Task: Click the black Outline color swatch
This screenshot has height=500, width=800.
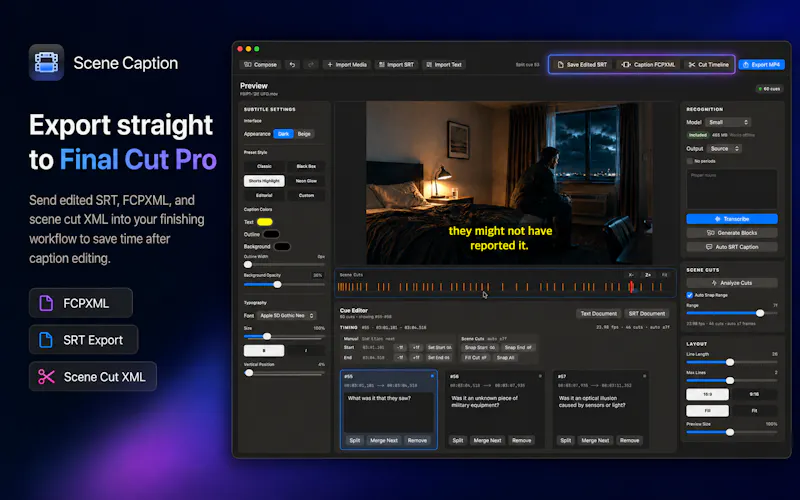Action: pos(271,234)
